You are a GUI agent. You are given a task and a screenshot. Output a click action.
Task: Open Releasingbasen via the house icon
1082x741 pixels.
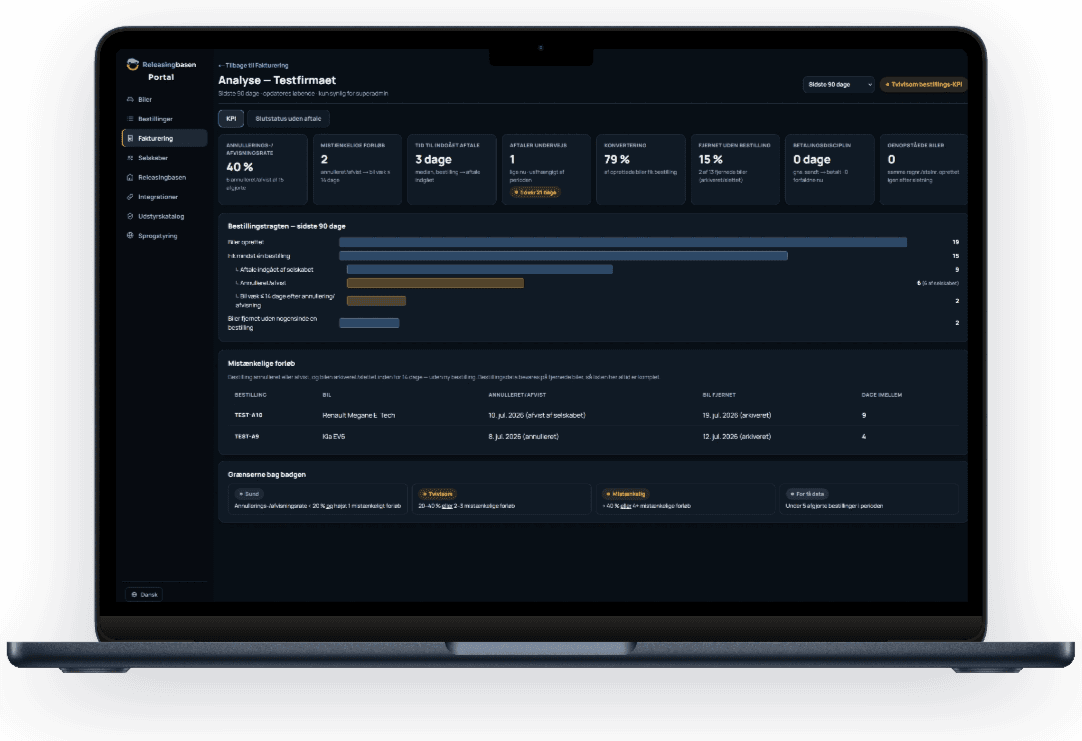[x=130, y=177]
